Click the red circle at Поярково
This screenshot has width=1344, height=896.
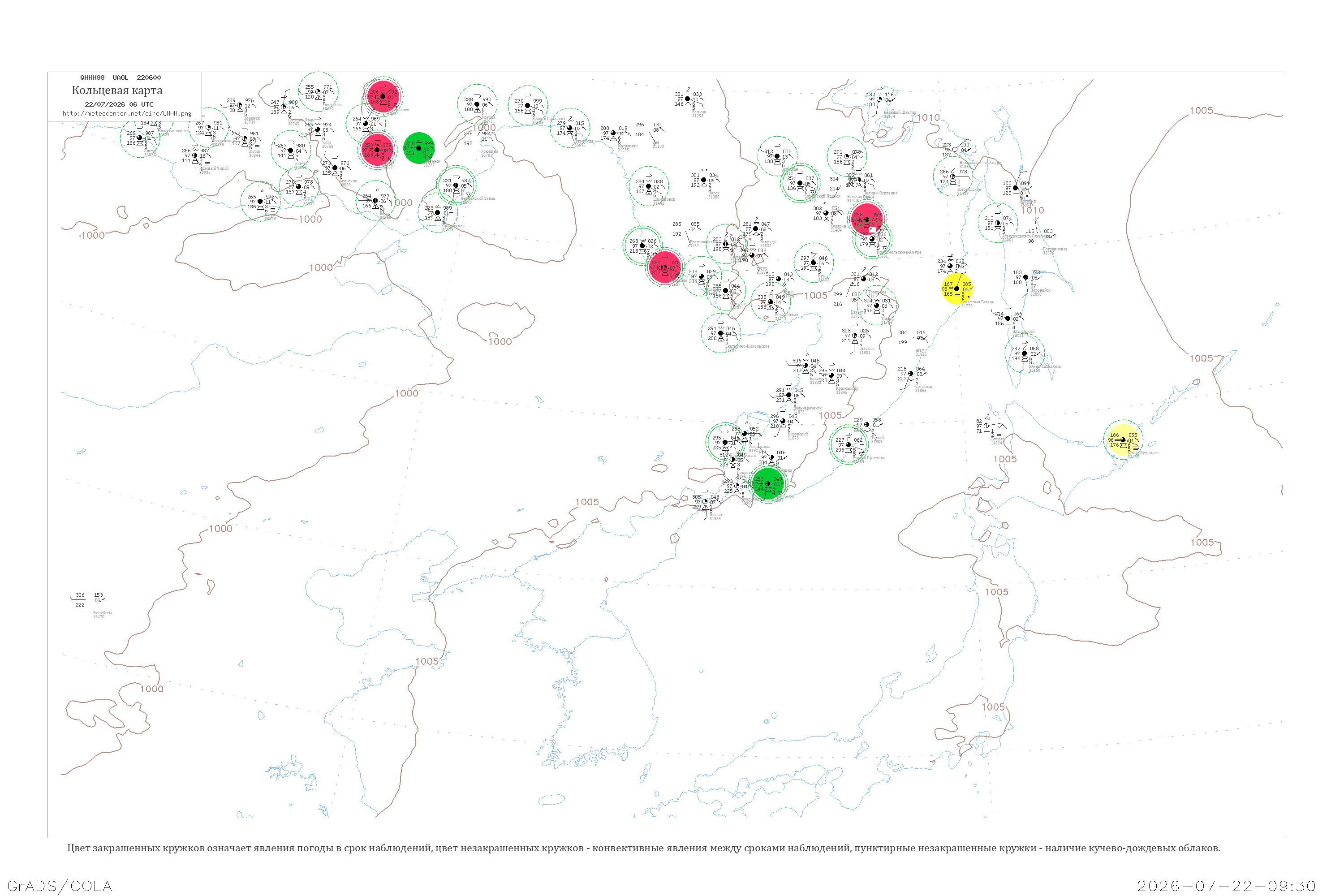[664, 267]
